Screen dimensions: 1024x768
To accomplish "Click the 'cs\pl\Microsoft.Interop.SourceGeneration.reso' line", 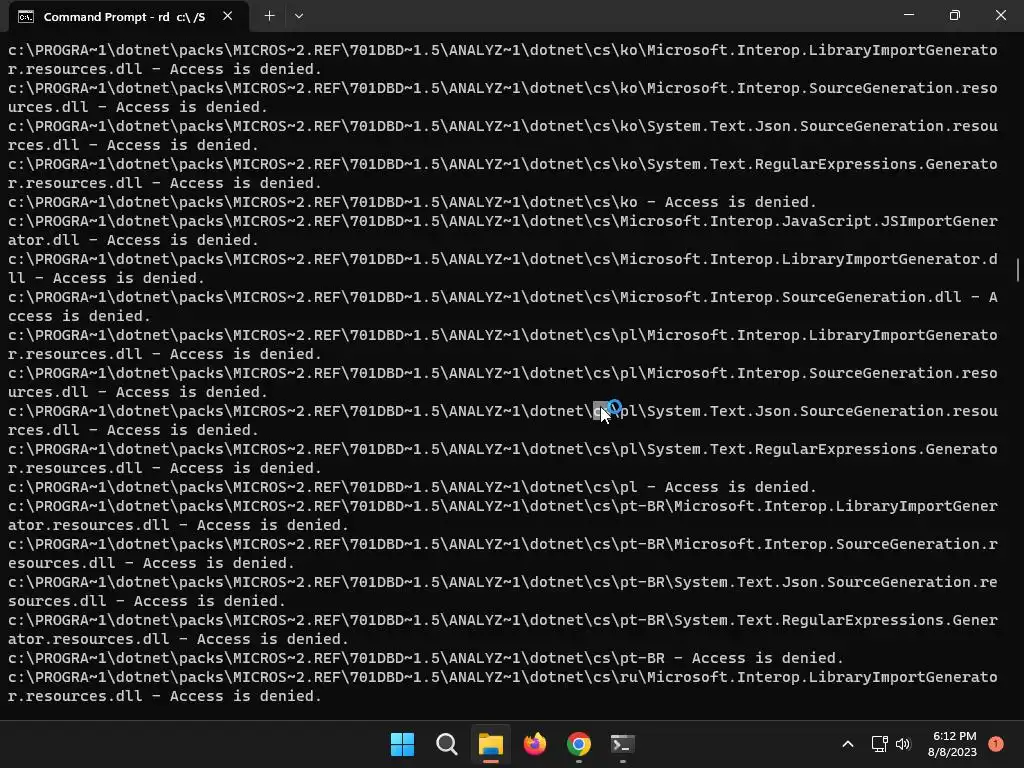I will [503, 373].
